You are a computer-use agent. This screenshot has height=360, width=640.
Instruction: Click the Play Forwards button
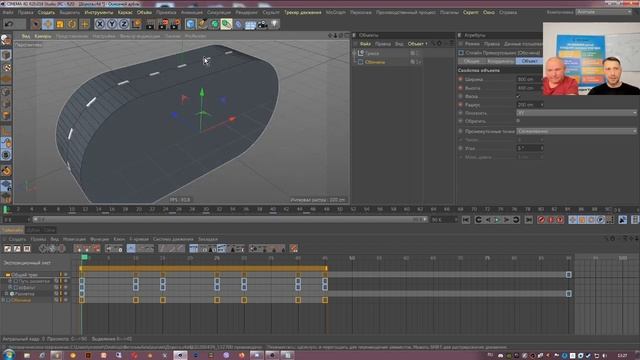(x=497, y=220)
